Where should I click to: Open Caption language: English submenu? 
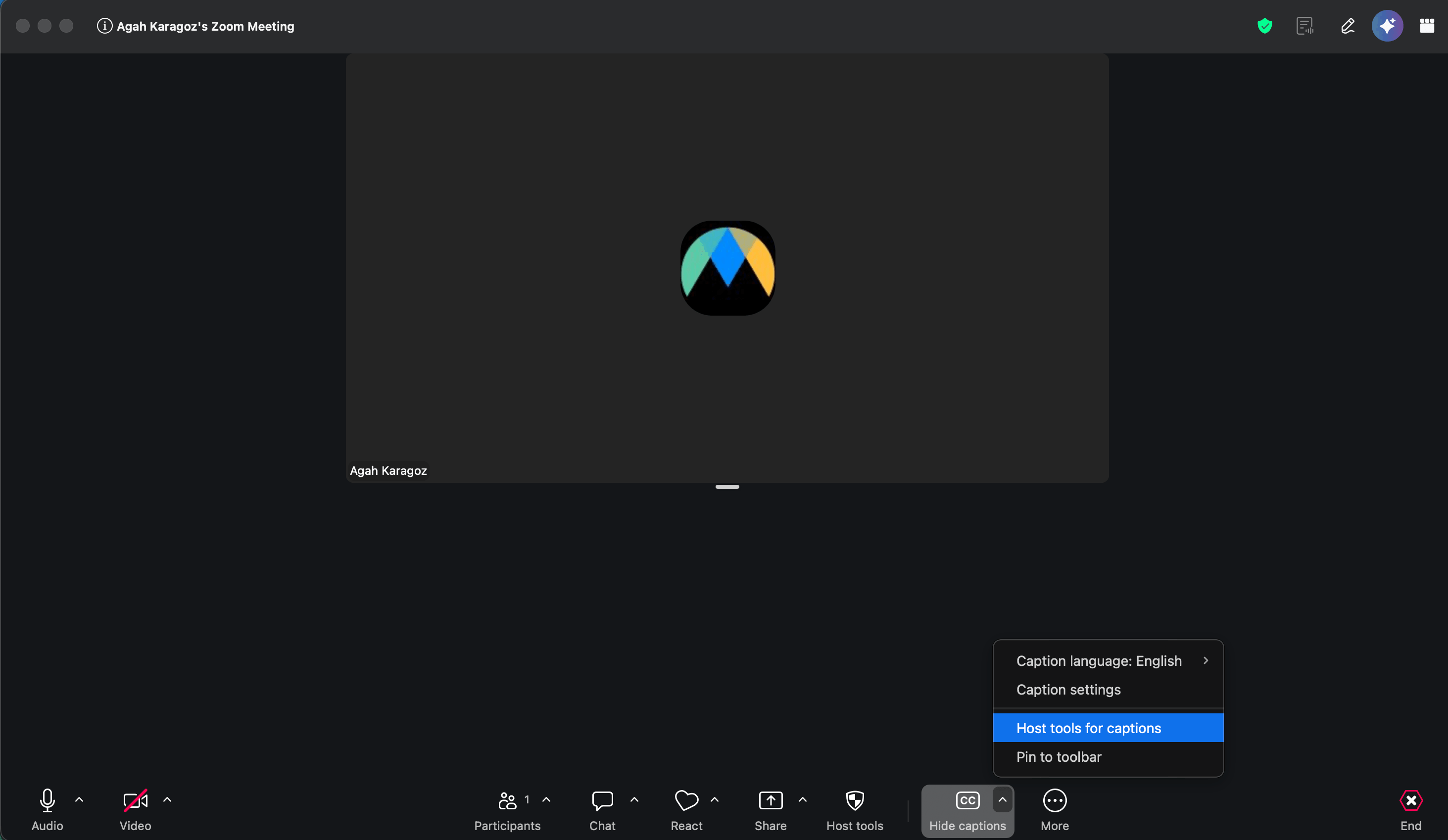(1109, 661)
